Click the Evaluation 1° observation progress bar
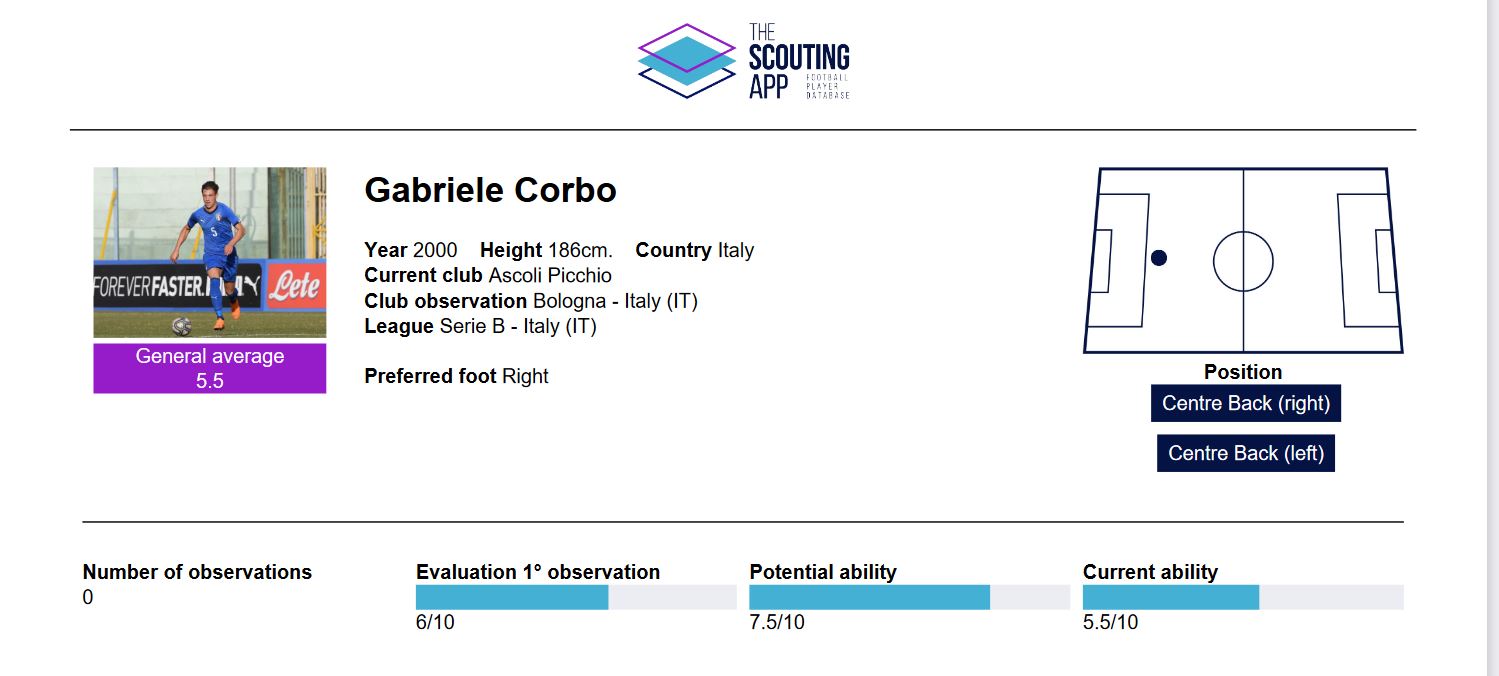This screenshot has height=676, width=1499. coord(576,597)
